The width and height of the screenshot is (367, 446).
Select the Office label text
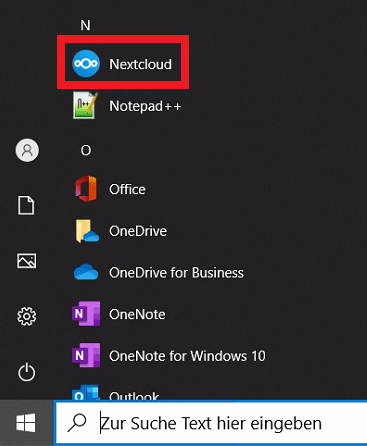click(127, 189)
